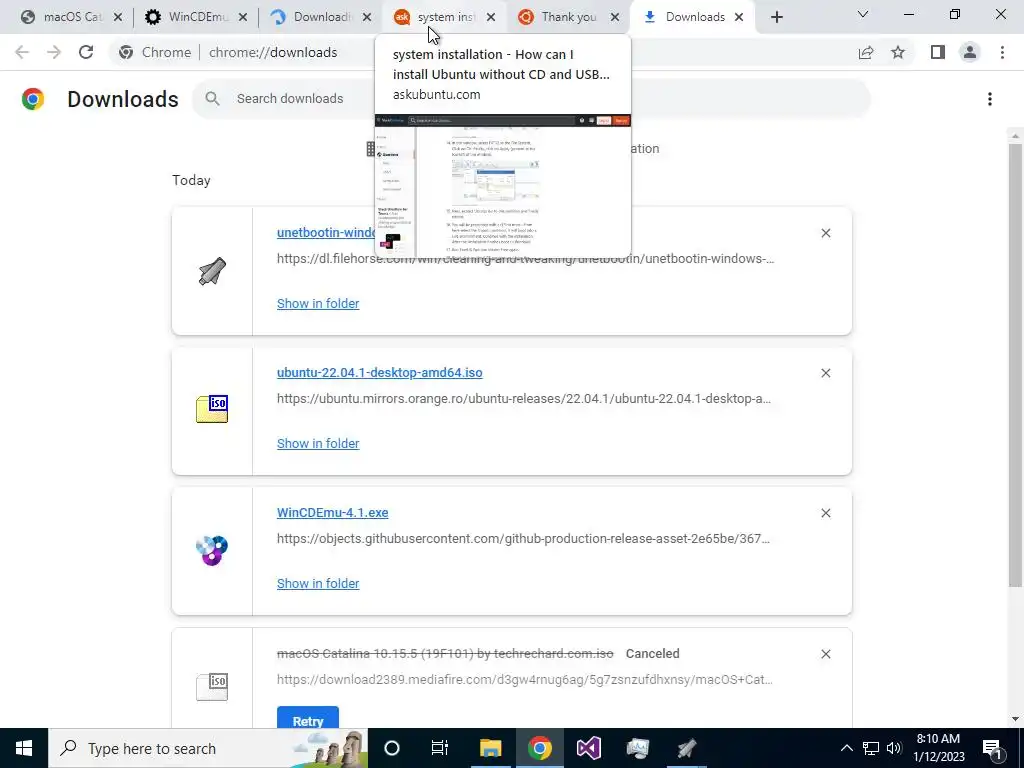
Task: Toggle the Chrome side panel
Action: point(938,52)
